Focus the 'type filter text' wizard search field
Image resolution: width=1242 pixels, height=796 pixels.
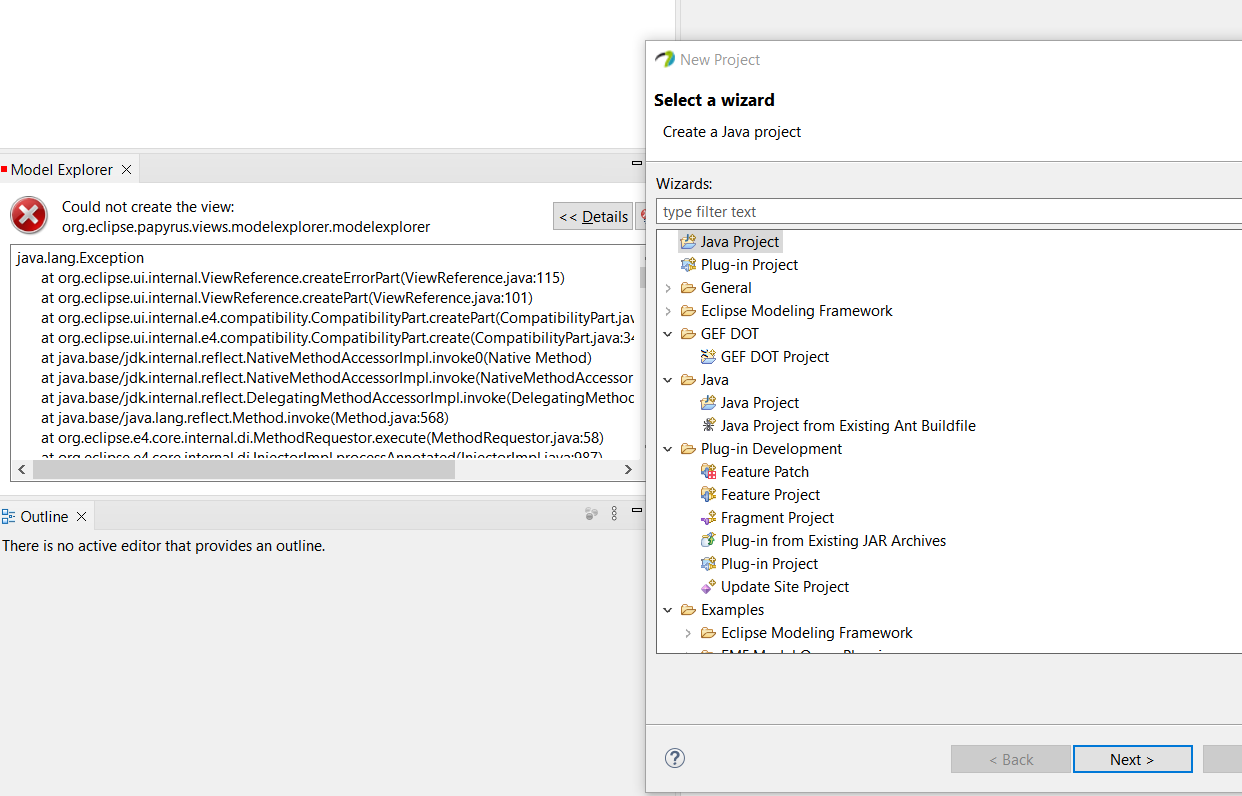(949, 212)
